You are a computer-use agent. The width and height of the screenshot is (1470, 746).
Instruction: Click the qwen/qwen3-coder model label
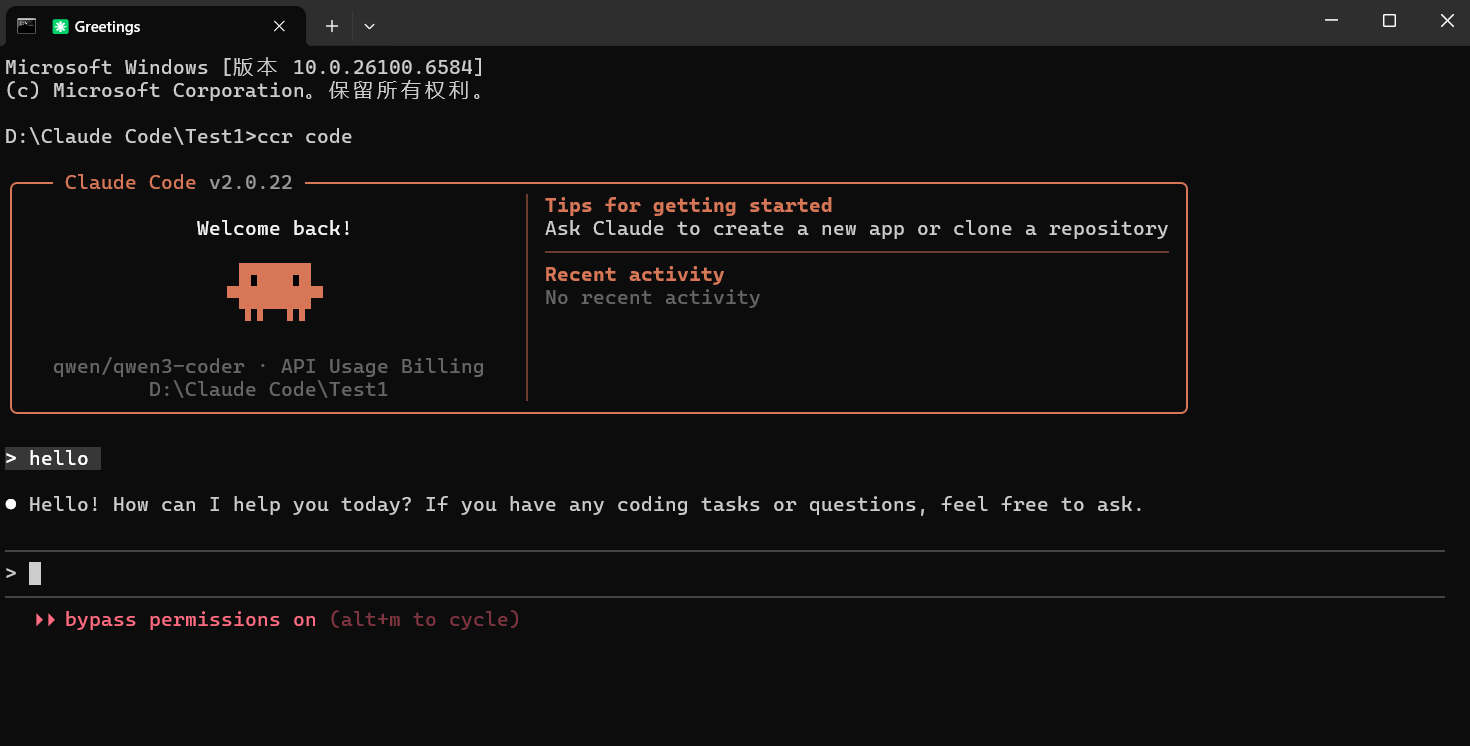148,367
